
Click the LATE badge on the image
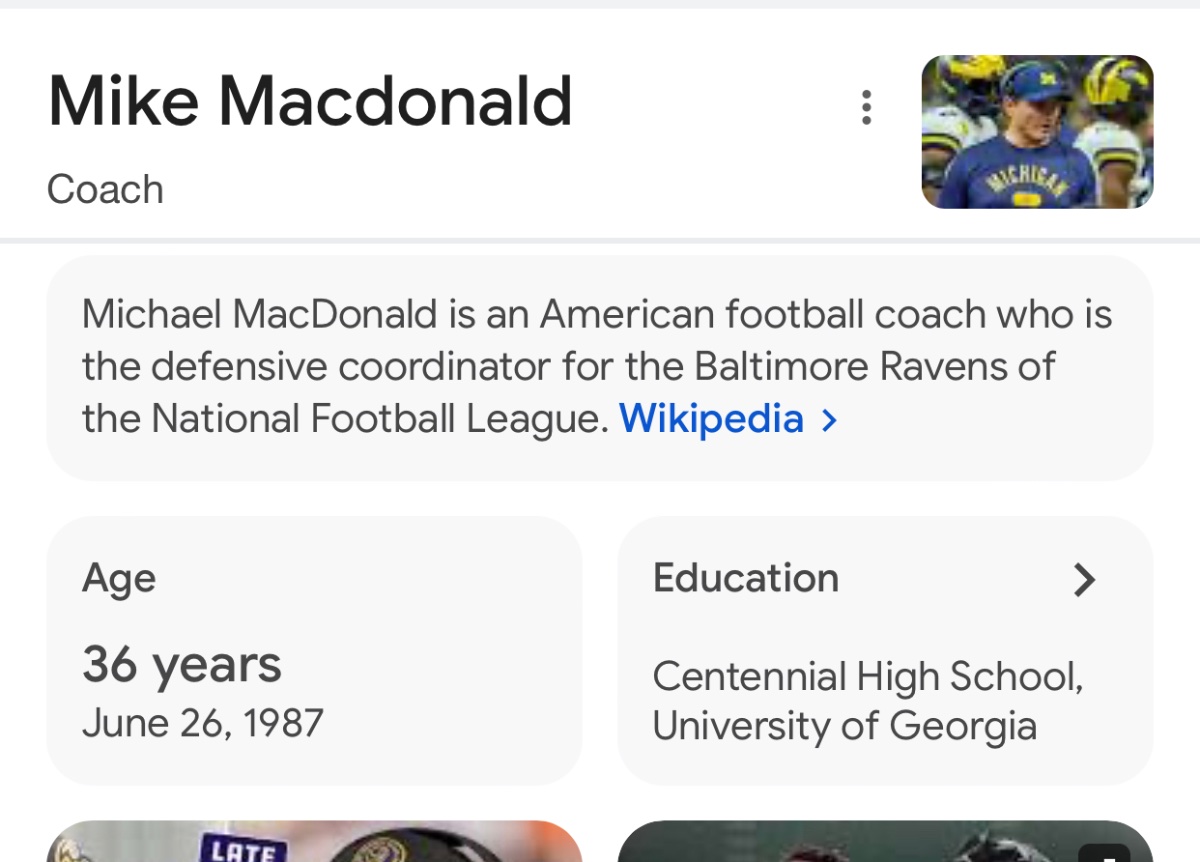246,850
